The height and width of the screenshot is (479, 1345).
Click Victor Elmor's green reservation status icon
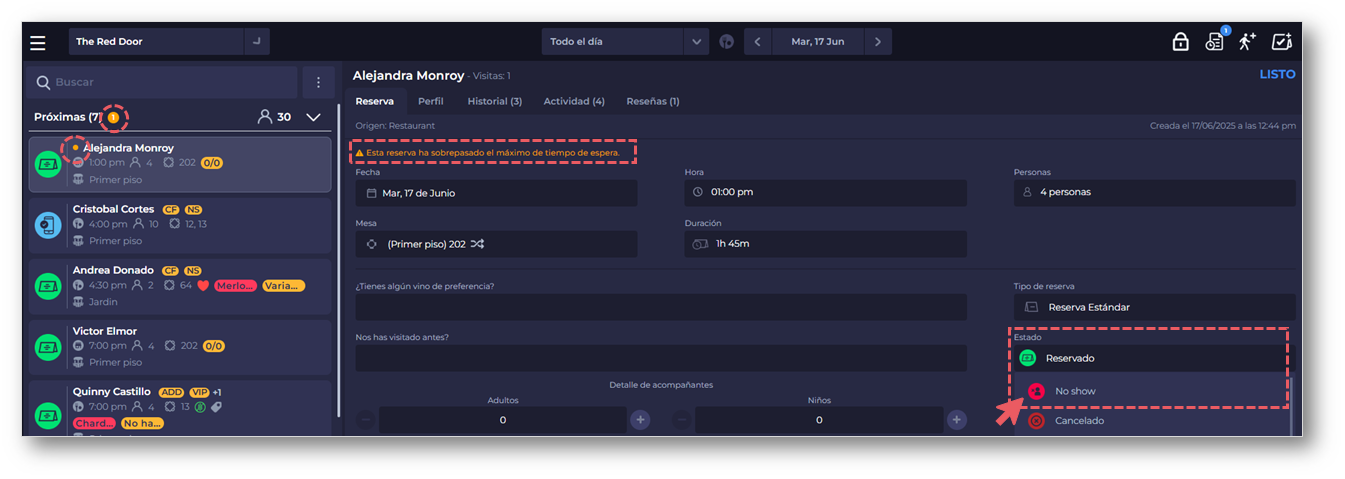[x=48, y=347]
